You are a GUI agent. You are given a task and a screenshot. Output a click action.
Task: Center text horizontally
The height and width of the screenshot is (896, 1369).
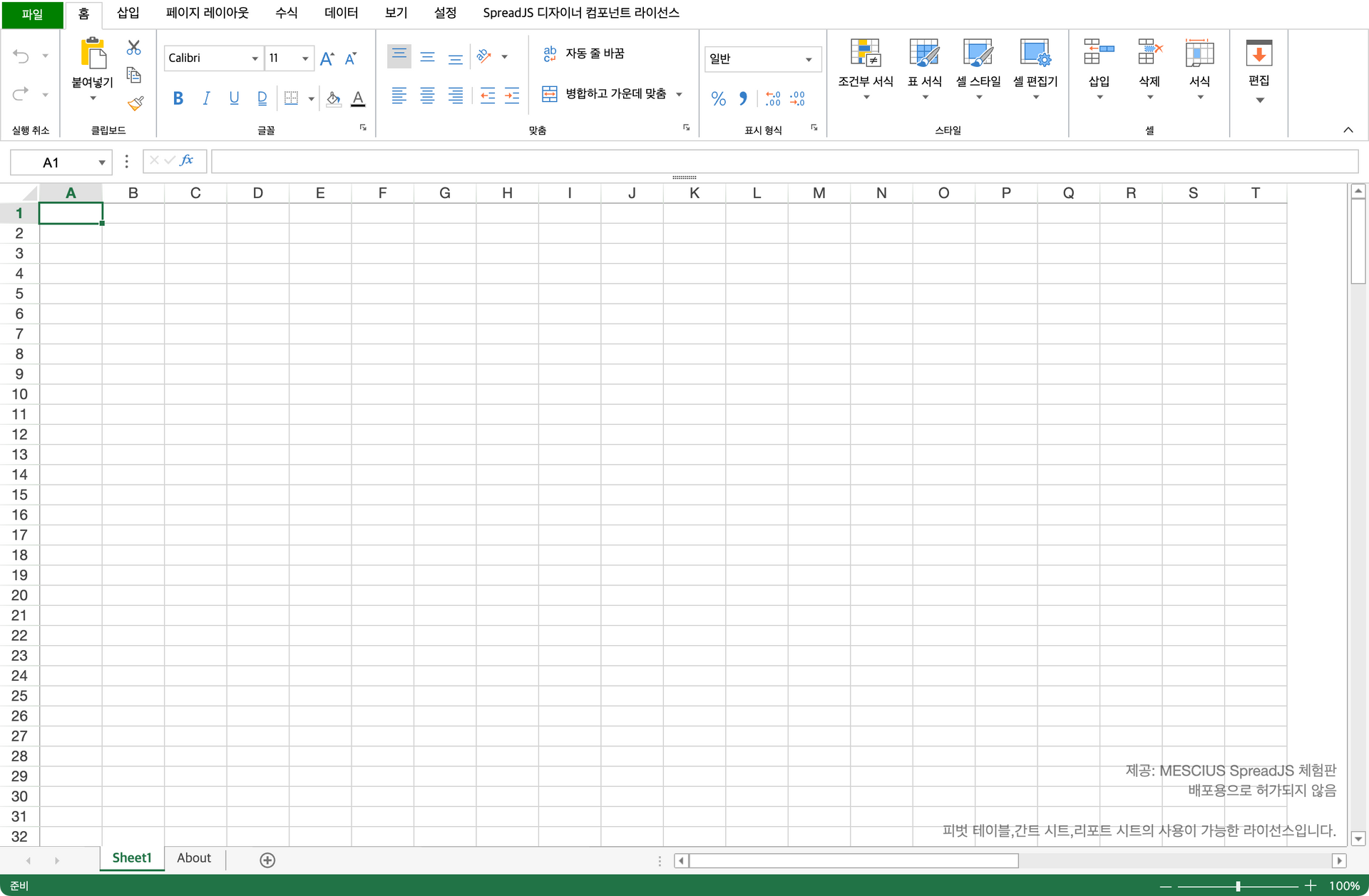click(x=427, y=96)
